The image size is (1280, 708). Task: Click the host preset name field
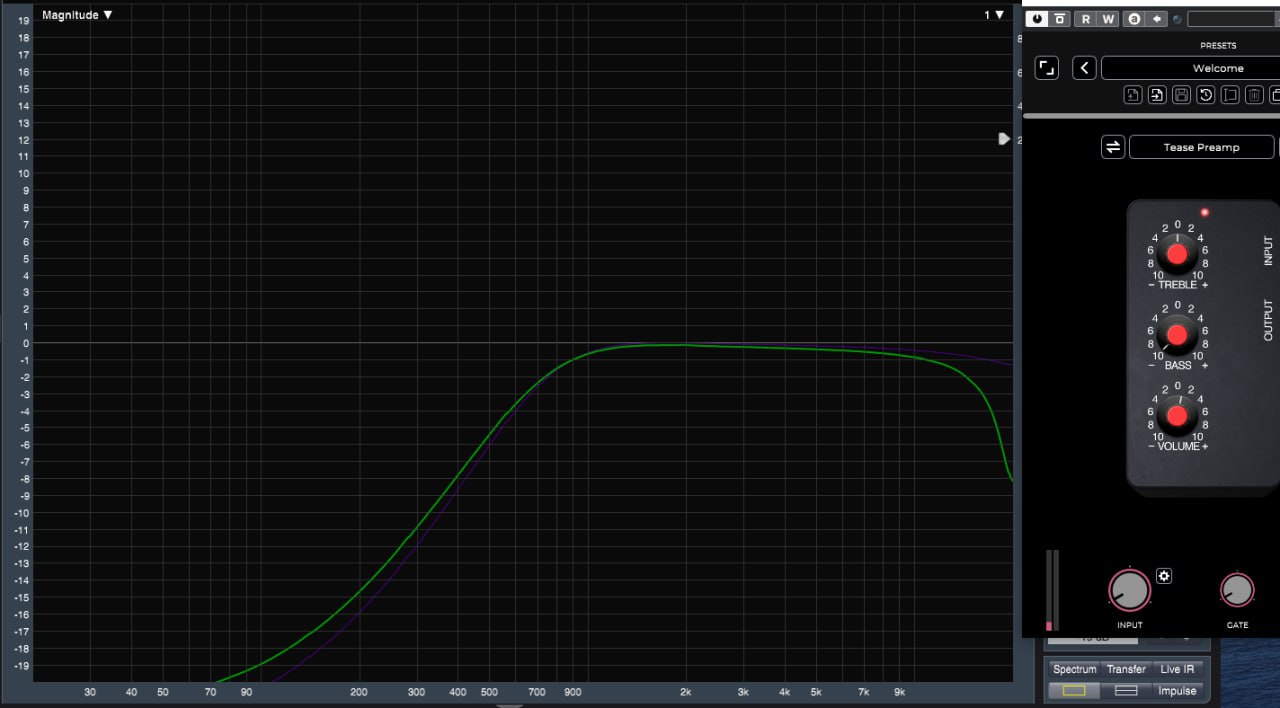click(x=1233, y=19)
